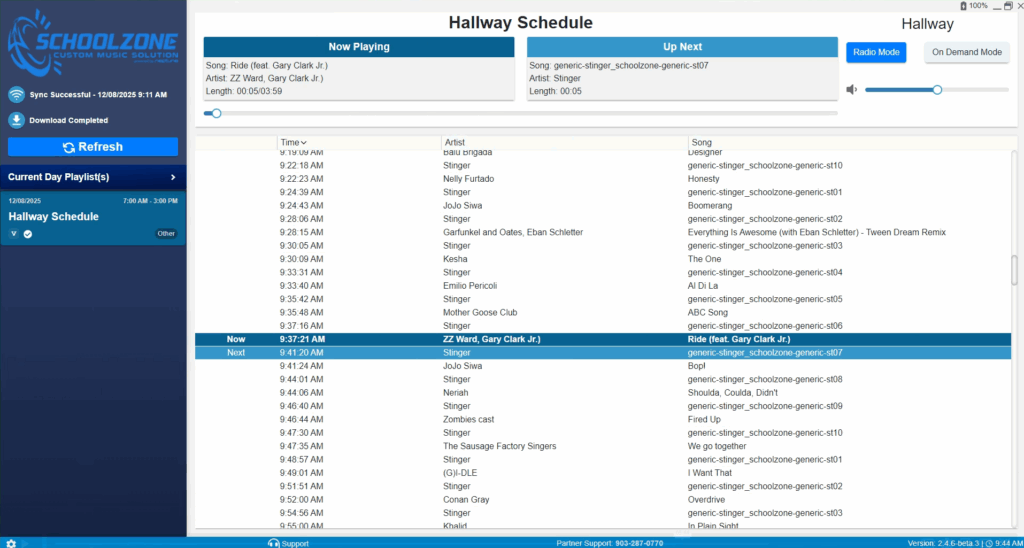Click the Support link in the footer
The image size is (1024, 548).
295,543
